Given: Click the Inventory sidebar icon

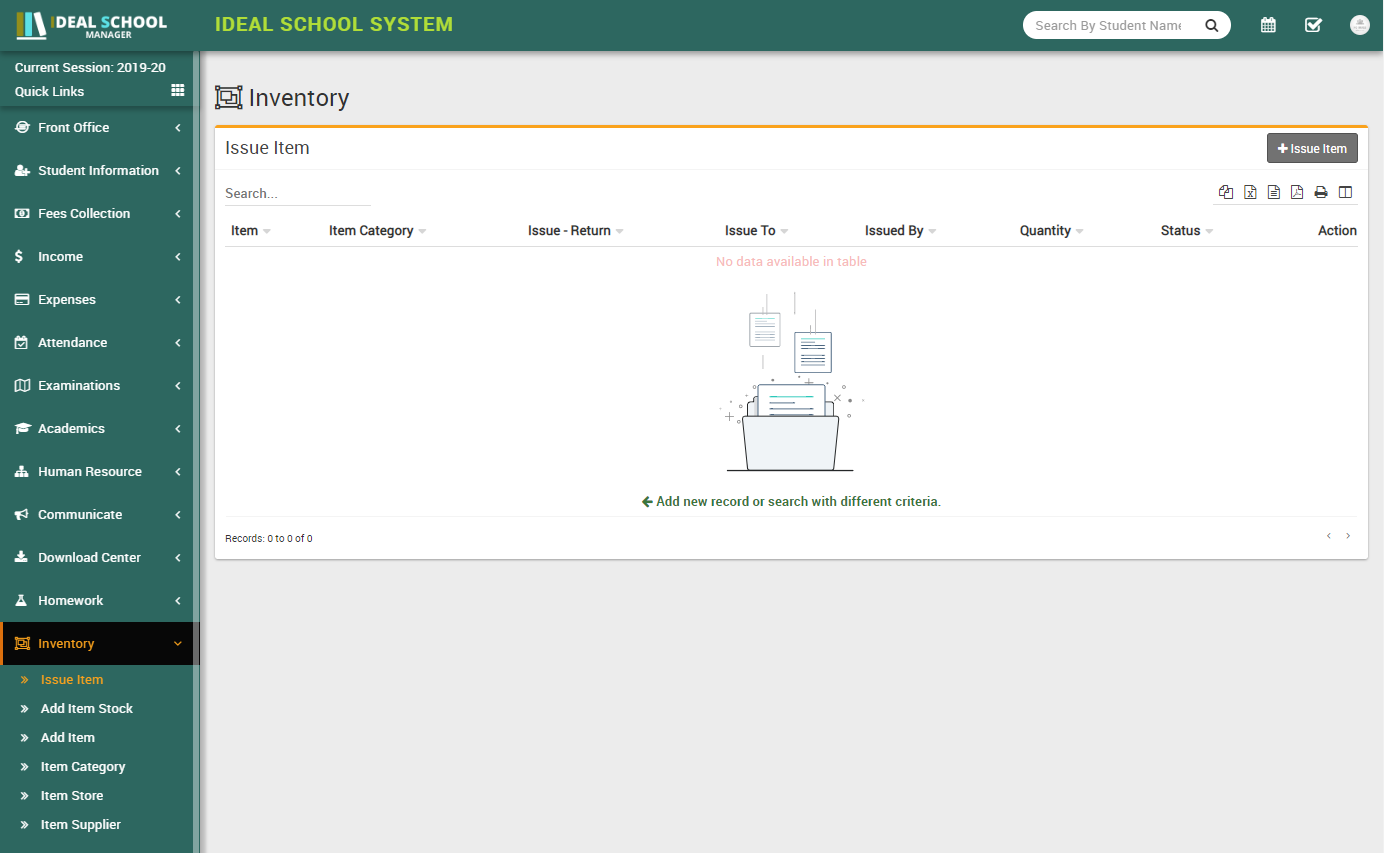Looking at the screenshot, I should 22,643.
